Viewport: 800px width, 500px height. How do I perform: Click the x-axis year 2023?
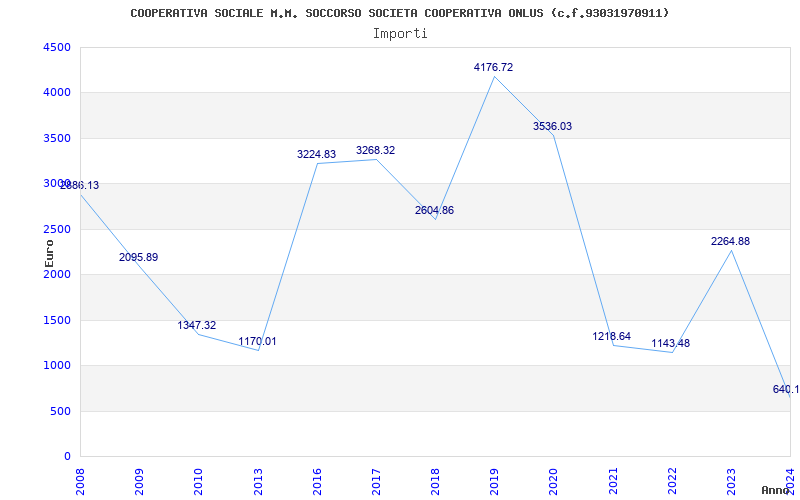(731, 481)
